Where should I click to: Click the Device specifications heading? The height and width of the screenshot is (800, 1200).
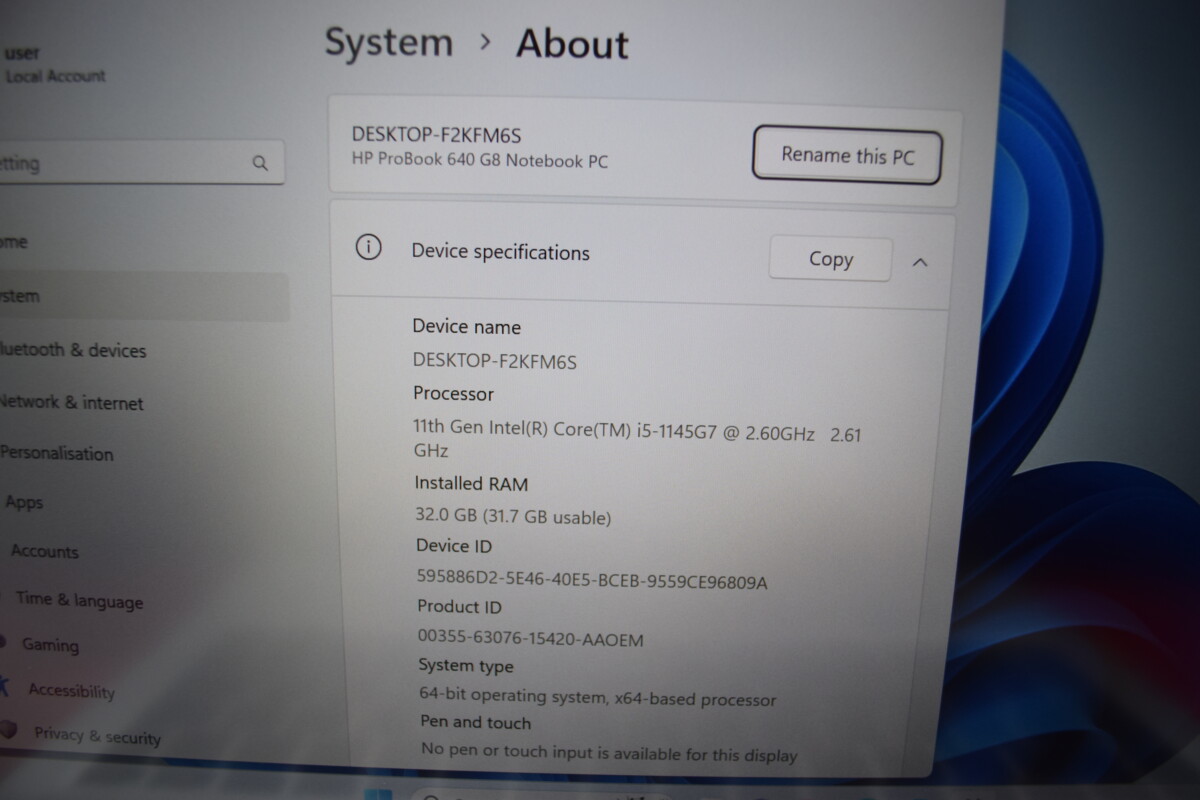[501, 252]
